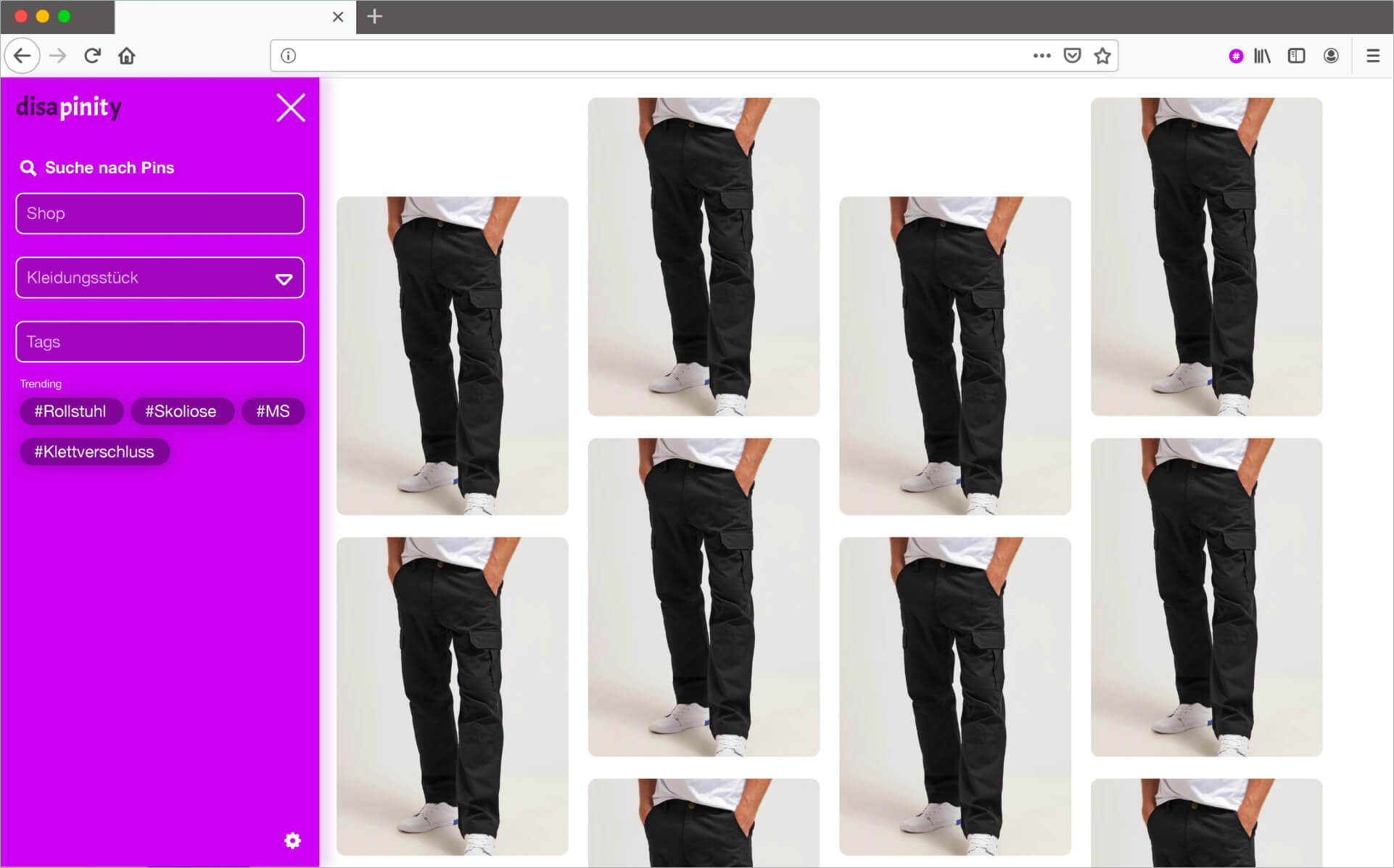
Task: Save page to Pocket icon
Action: click(x=1072, y=56)
